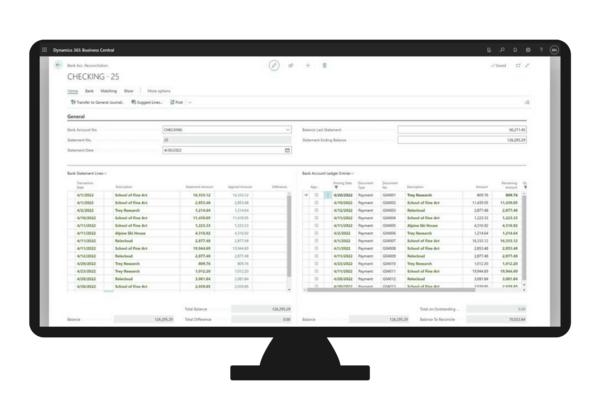
Task: Click the back arrow beside Bank Acc. Reconciliation
Action: (x=58, y=65)
